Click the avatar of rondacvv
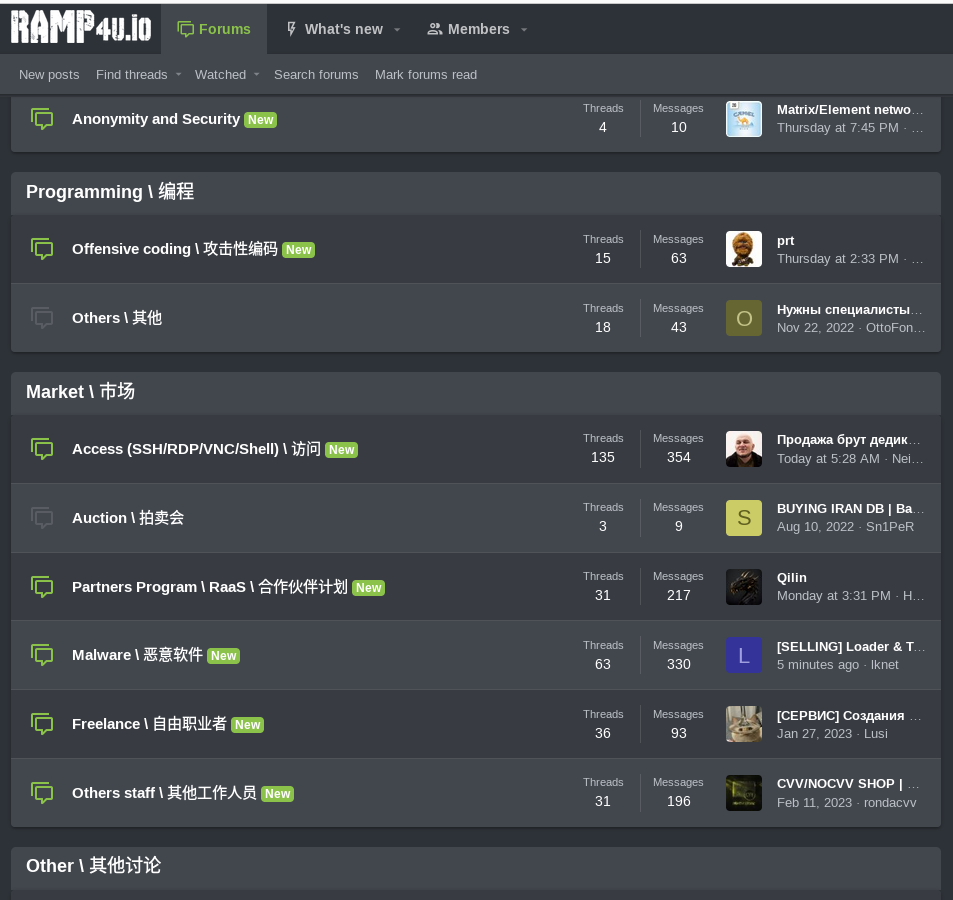The height and width of the screenshot is (900, 953). click(x=744, y=793)
